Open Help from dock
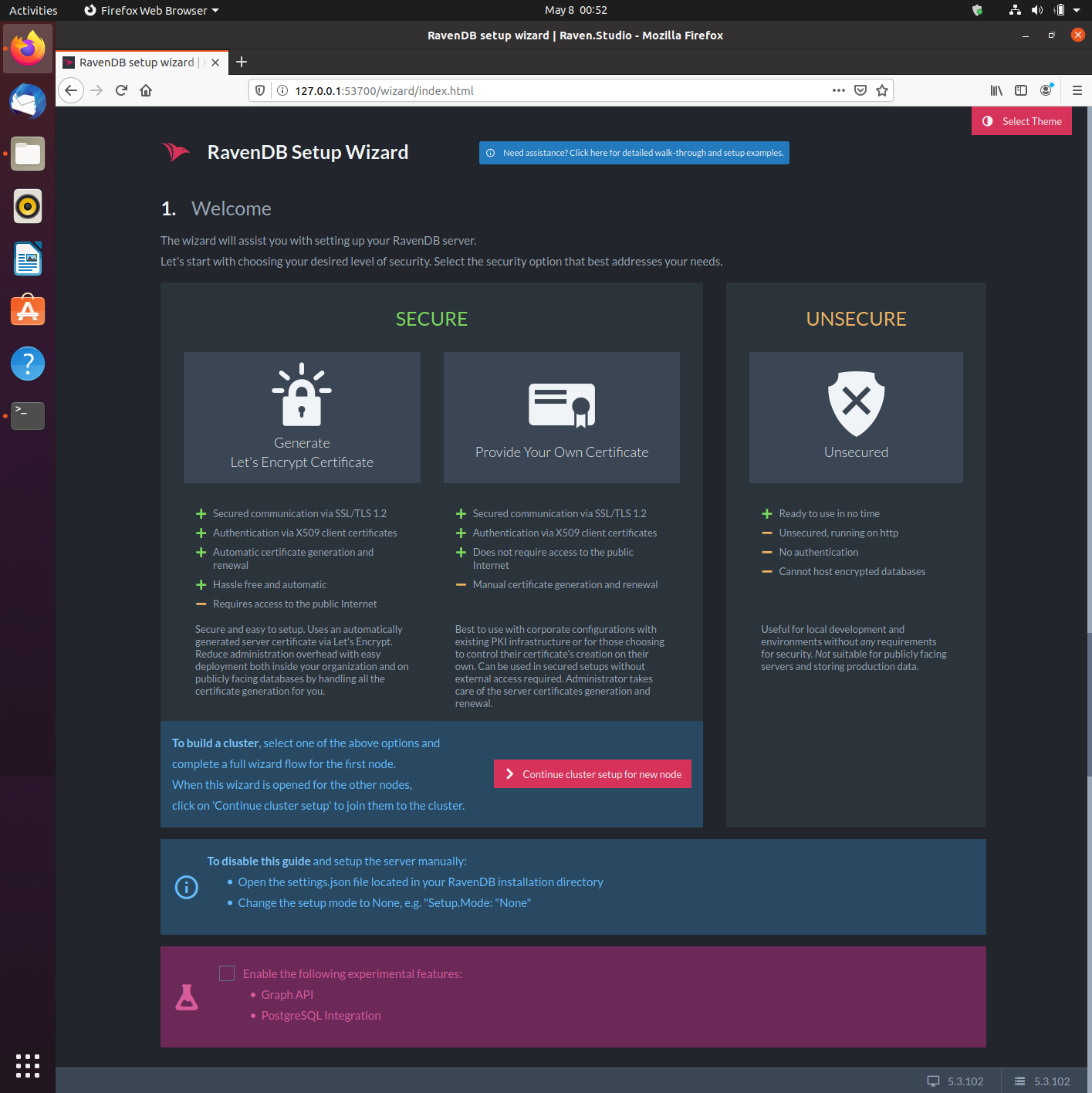The height and width of the screenshot is (1093, 1092). pos(28,364)
